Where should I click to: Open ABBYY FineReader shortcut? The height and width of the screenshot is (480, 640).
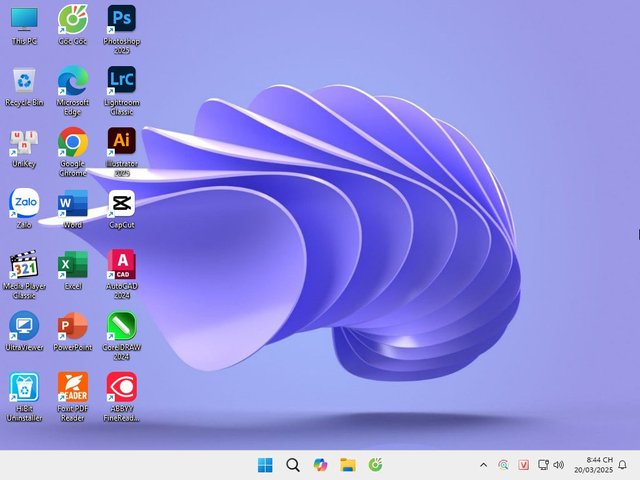click(x=122, y=397)
